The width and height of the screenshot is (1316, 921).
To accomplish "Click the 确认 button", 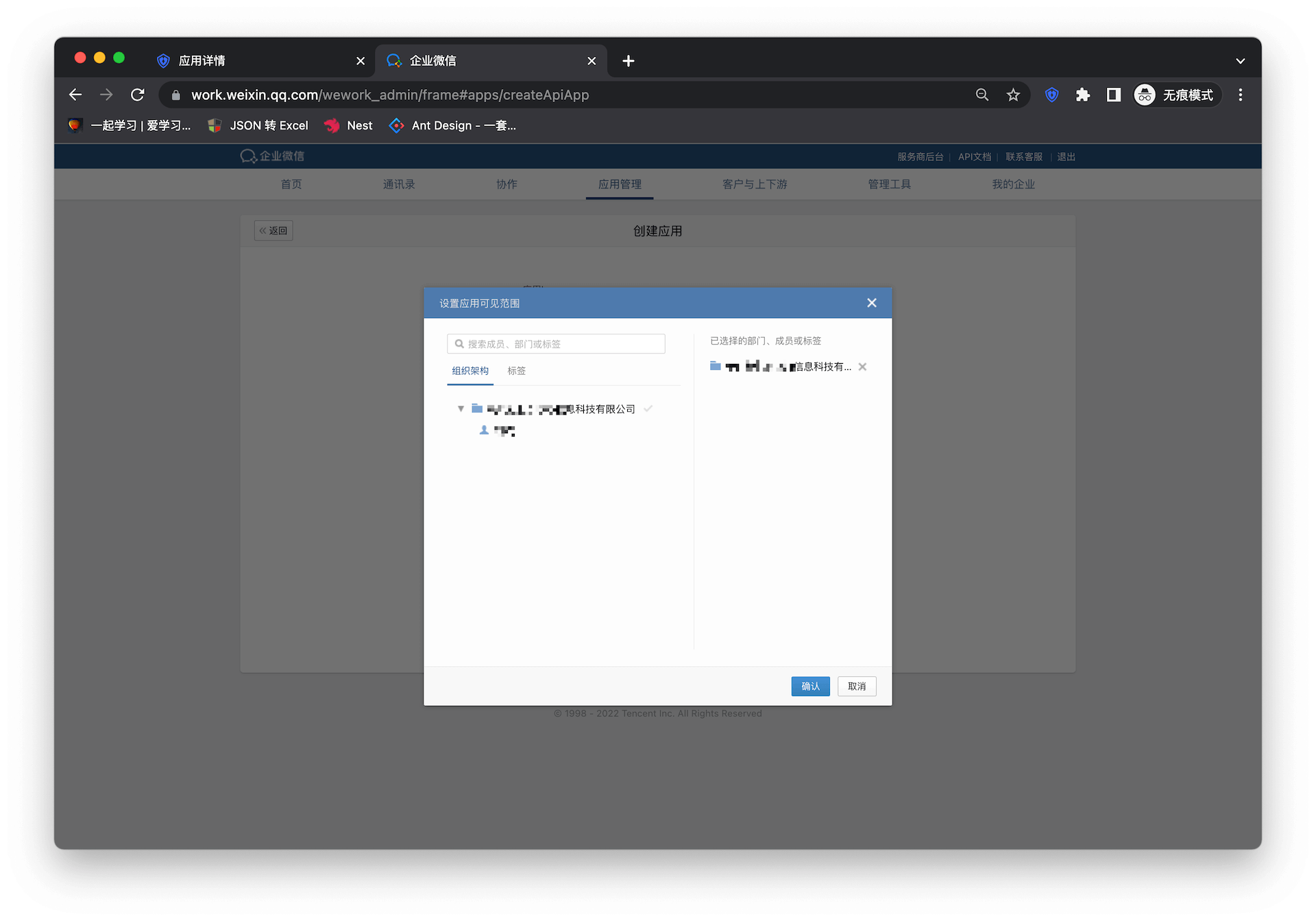I will pos(810,686).
